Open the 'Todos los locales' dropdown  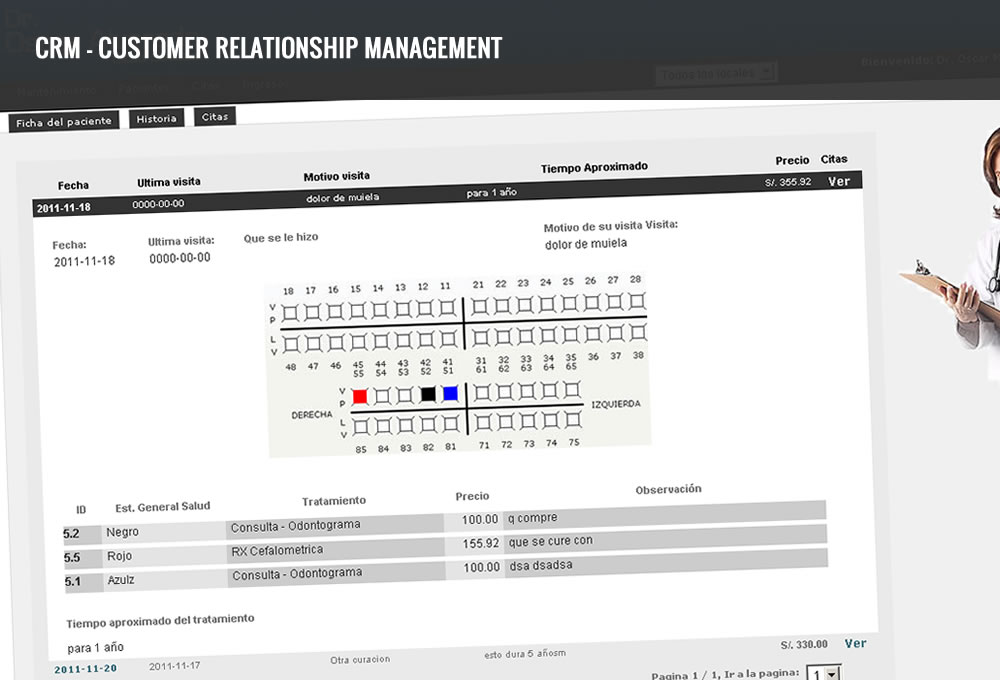[716, 73]
